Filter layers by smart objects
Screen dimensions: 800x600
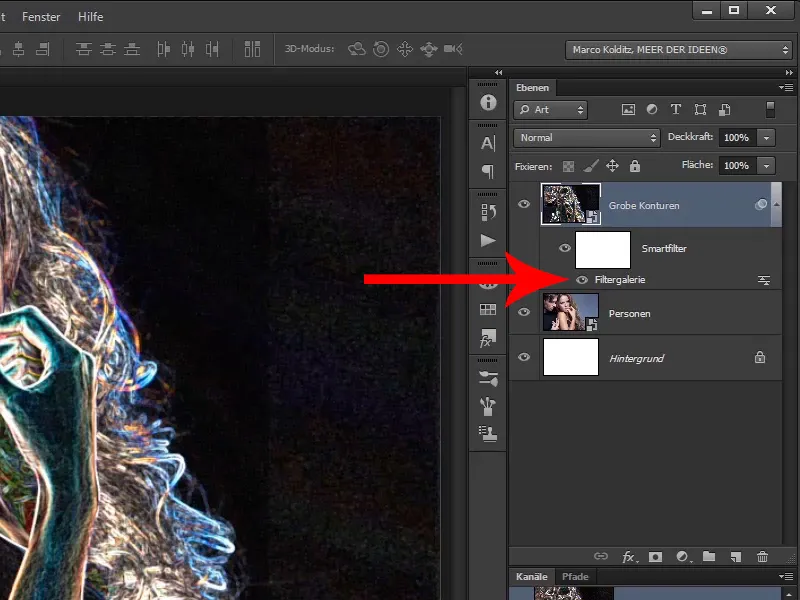coord(724,110)
